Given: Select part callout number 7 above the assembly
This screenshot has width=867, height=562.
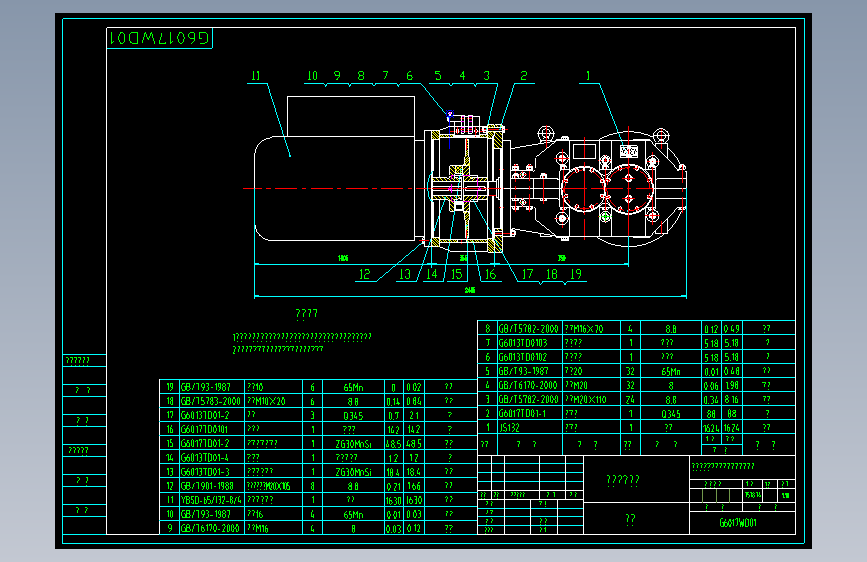Looking at the screenshot, I should coord(385,75).
